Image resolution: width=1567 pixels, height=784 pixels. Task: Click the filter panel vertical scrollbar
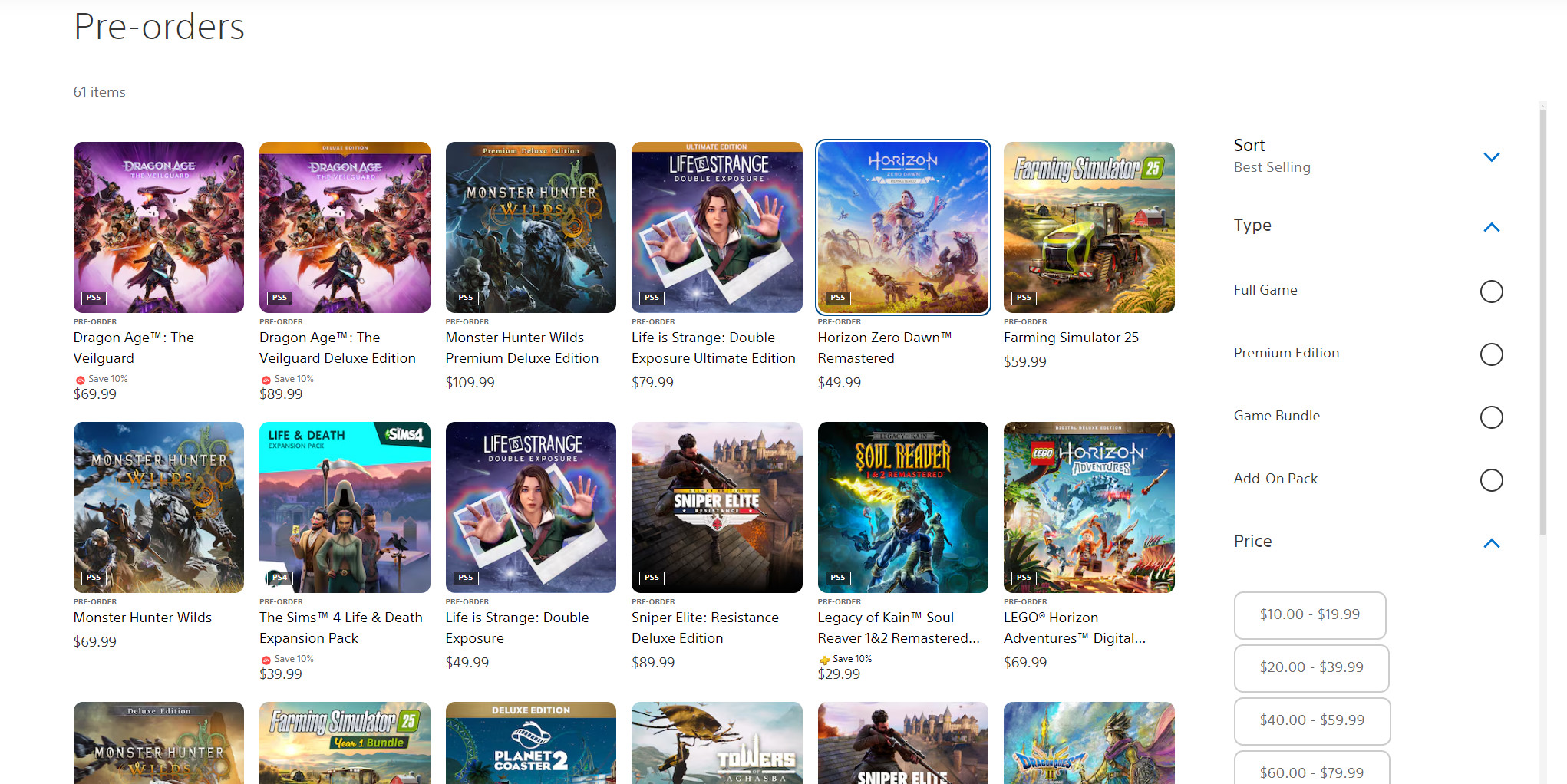pyautogui.click(x=1542, y=322)
